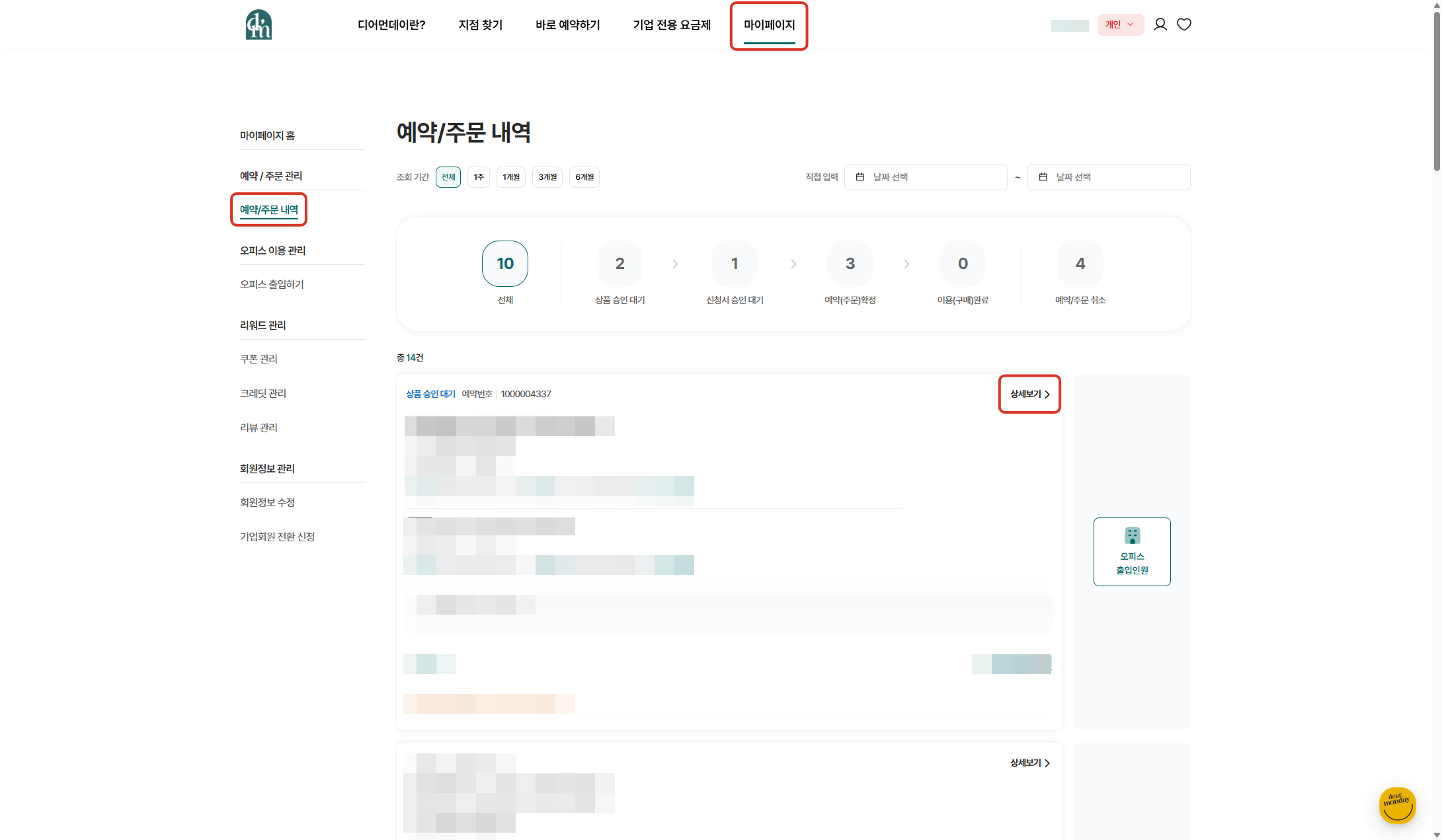Click the Dear Monday logo icon
1442x840 pixels.
click(x=259, y=24)
